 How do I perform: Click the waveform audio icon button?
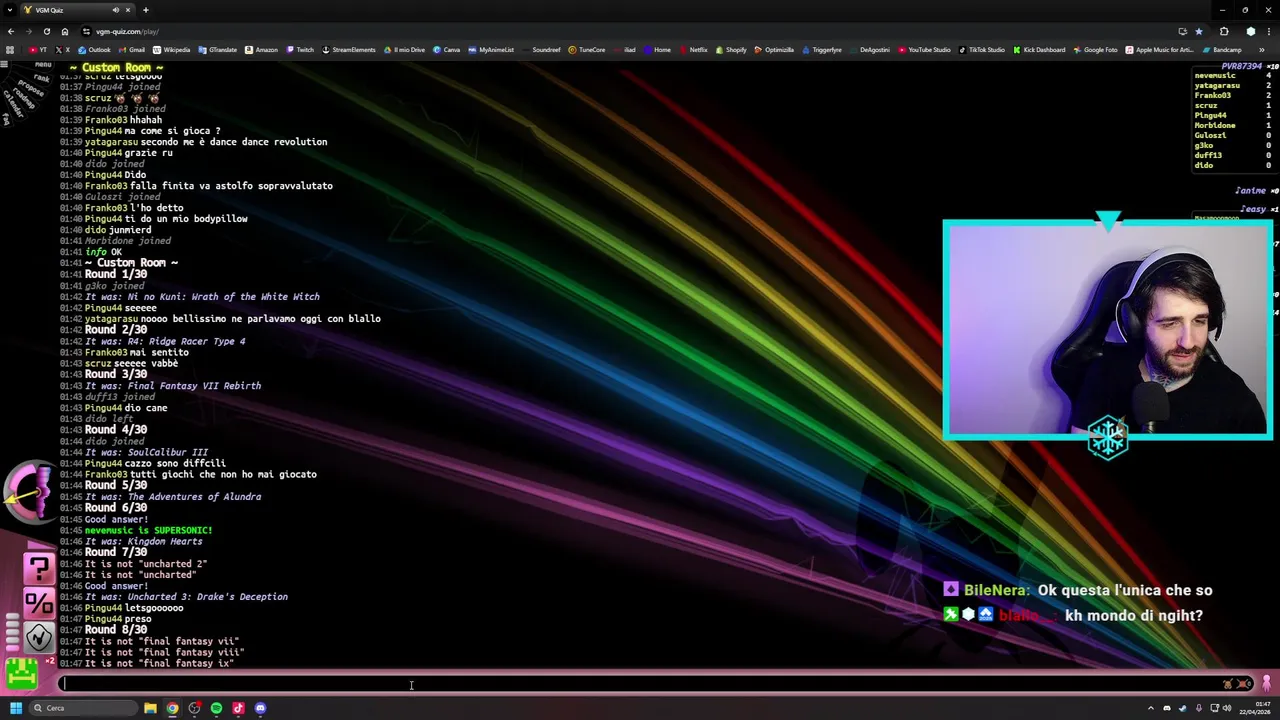pos(39,636)
